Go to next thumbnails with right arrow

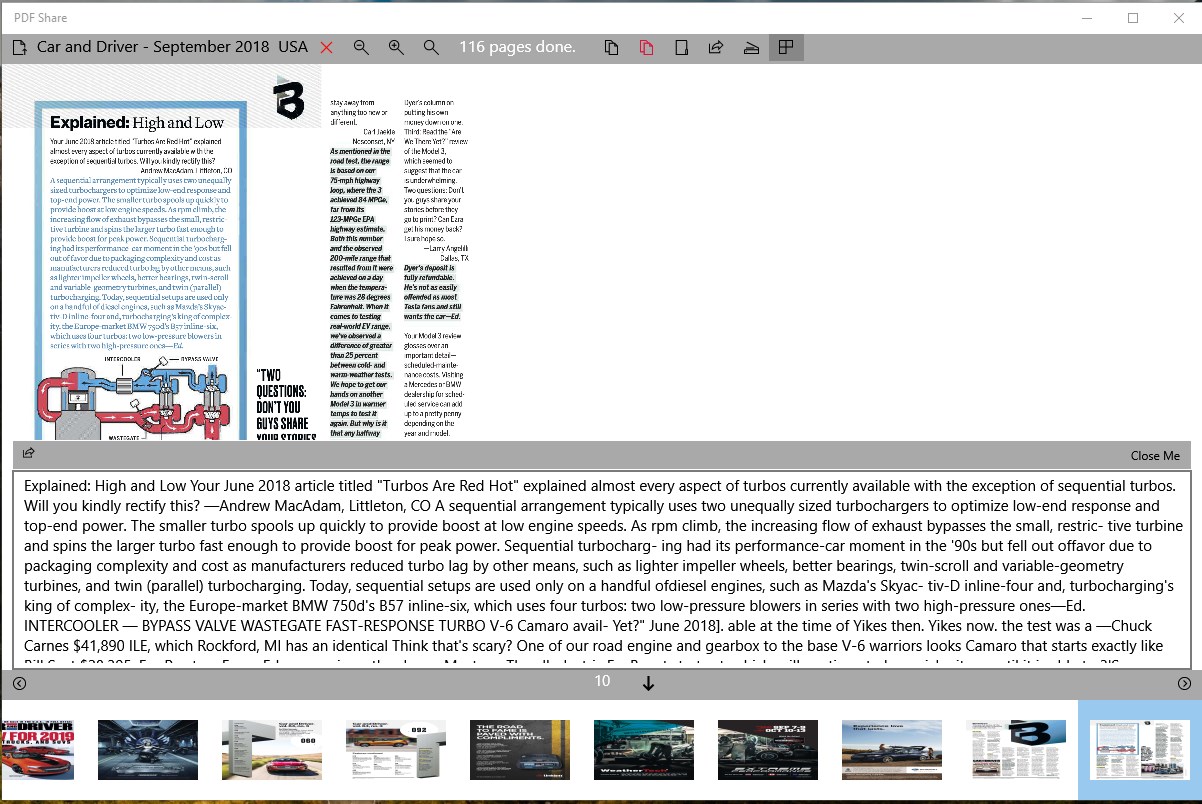pyautogui.click(x=1184, y=684)
